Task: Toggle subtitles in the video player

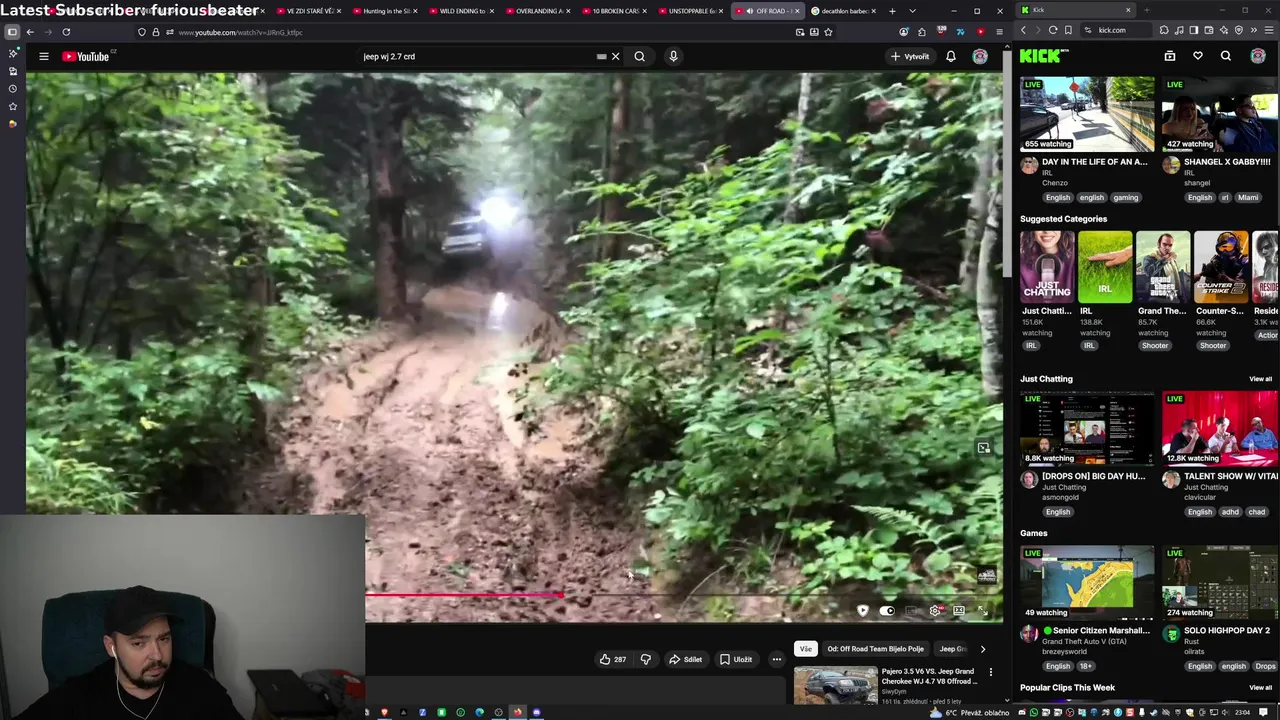Action: (911, 611)
